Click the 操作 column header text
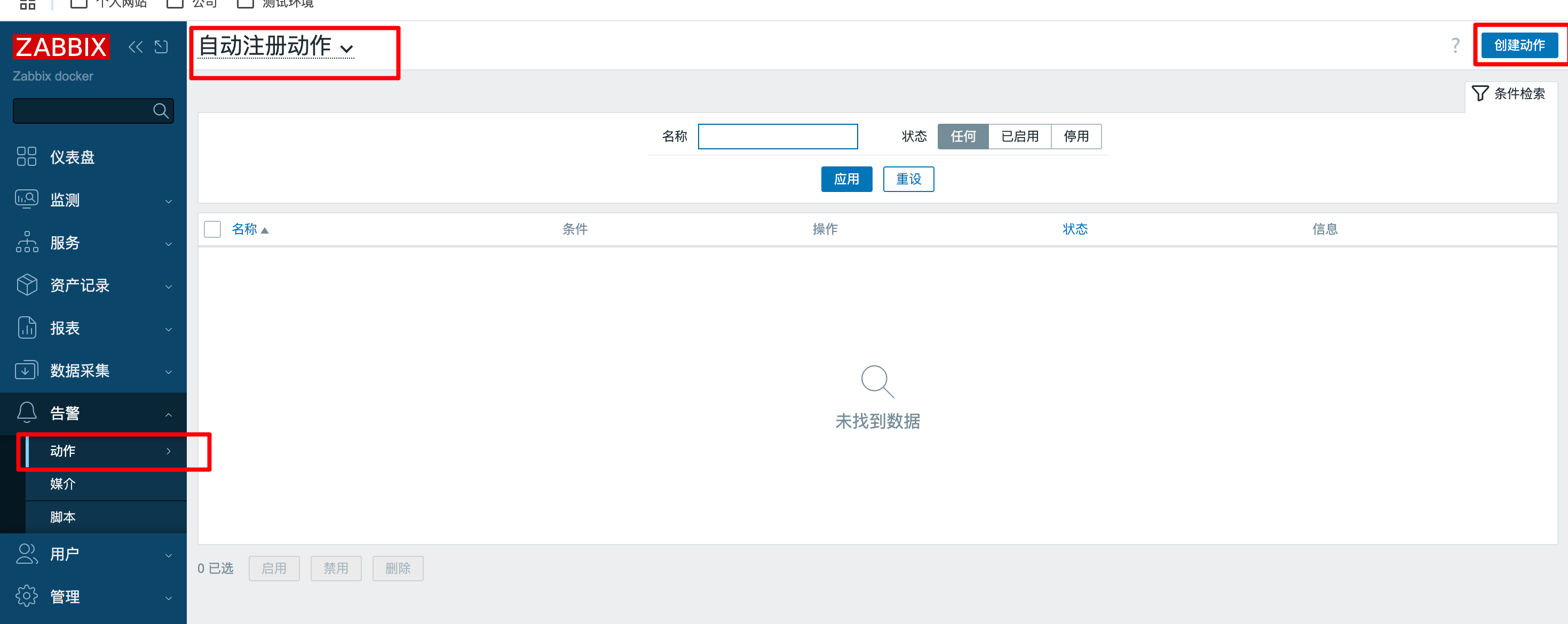This screenshot has height=624, width=1568. coord(825,229)
